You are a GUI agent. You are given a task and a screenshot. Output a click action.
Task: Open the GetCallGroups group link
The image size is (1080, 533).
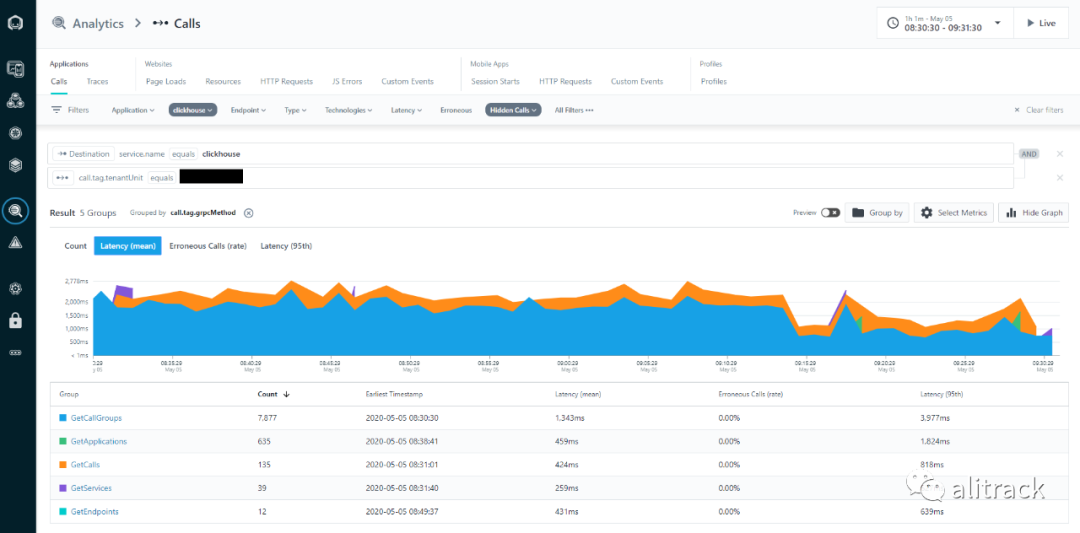click(96, 418)
